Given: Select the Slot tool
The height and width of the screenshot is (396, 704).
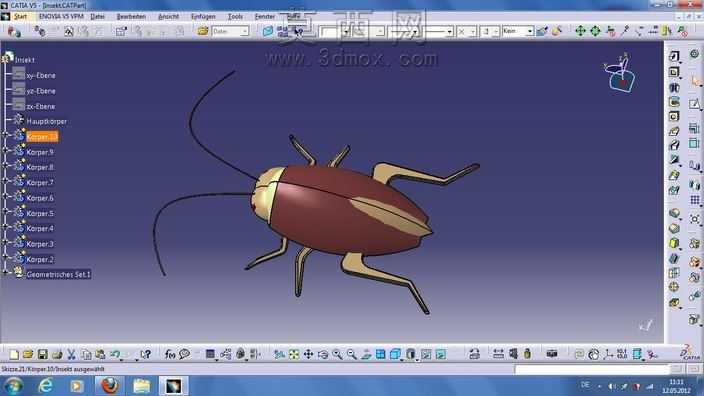Looking at the screenshot, I should (674, 145).
